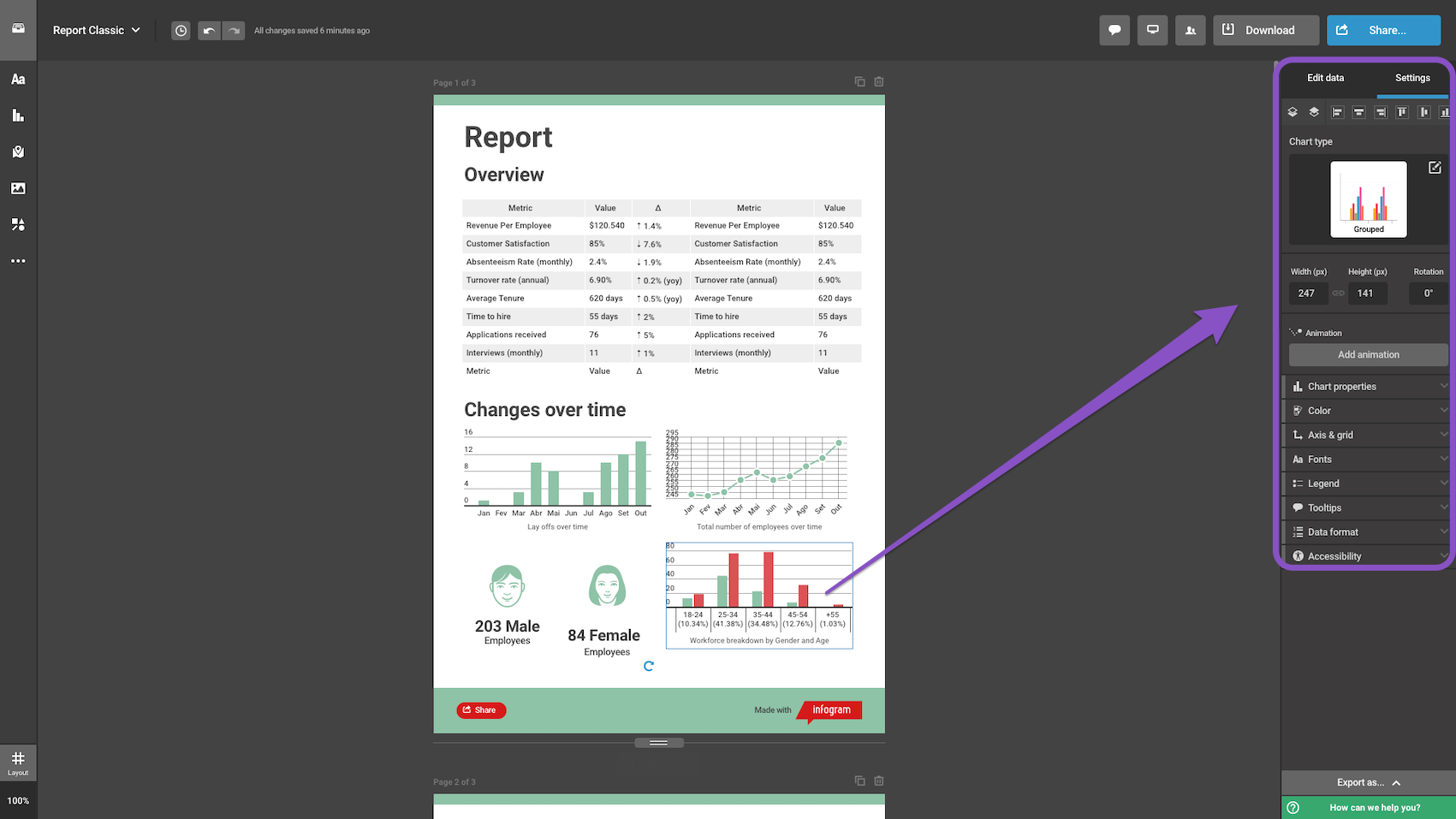Open the Add text tool in sidebar
This screenshot has width=1456, height=819.
18,80
